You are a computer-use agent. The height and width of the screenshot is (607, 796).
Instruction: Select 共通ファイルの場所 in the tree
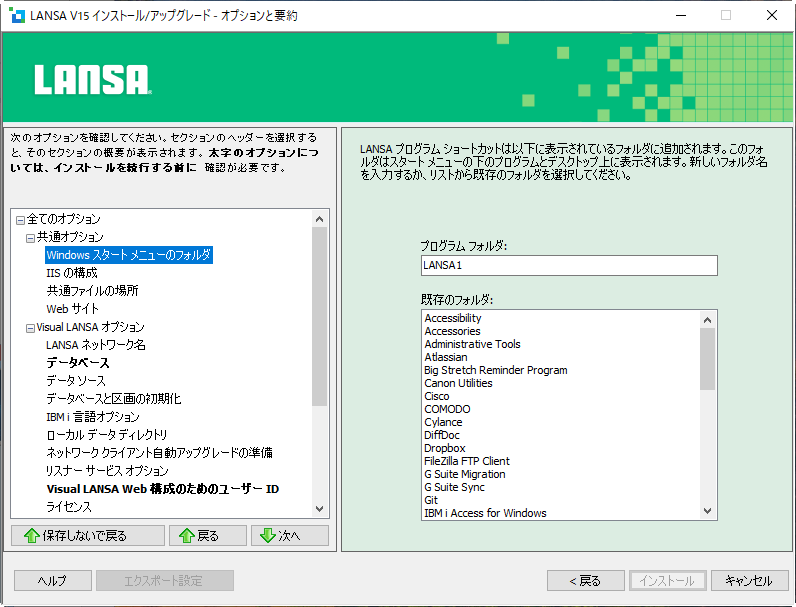[92, 291]
